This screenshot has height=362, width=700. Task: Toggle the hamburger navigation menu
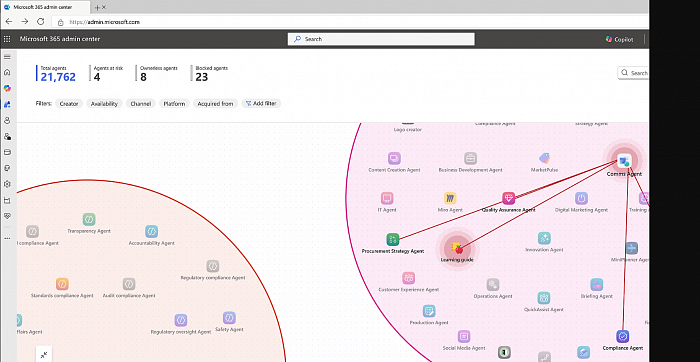click(7, 57)
